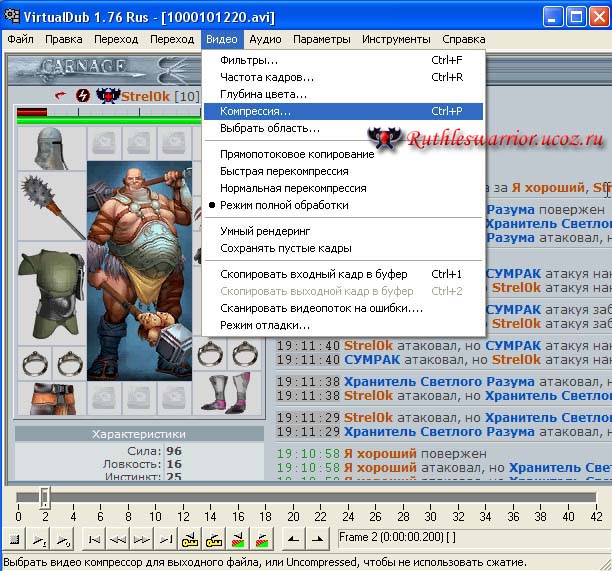Step backward with the rewind arrows

[x=118, y=539]
